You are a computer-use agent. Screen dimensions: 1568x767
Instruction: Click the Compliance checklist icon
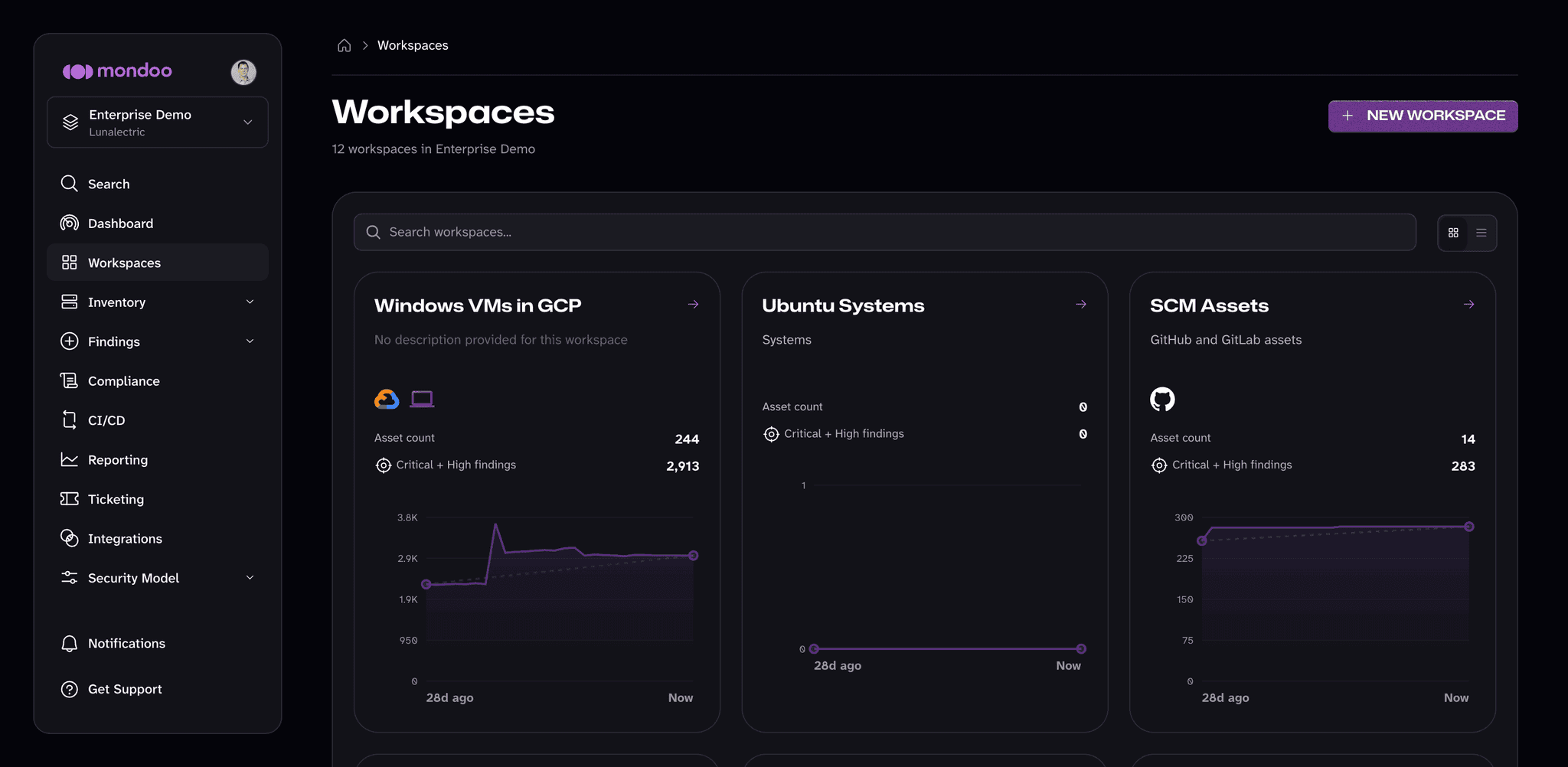tap(69, 380)
